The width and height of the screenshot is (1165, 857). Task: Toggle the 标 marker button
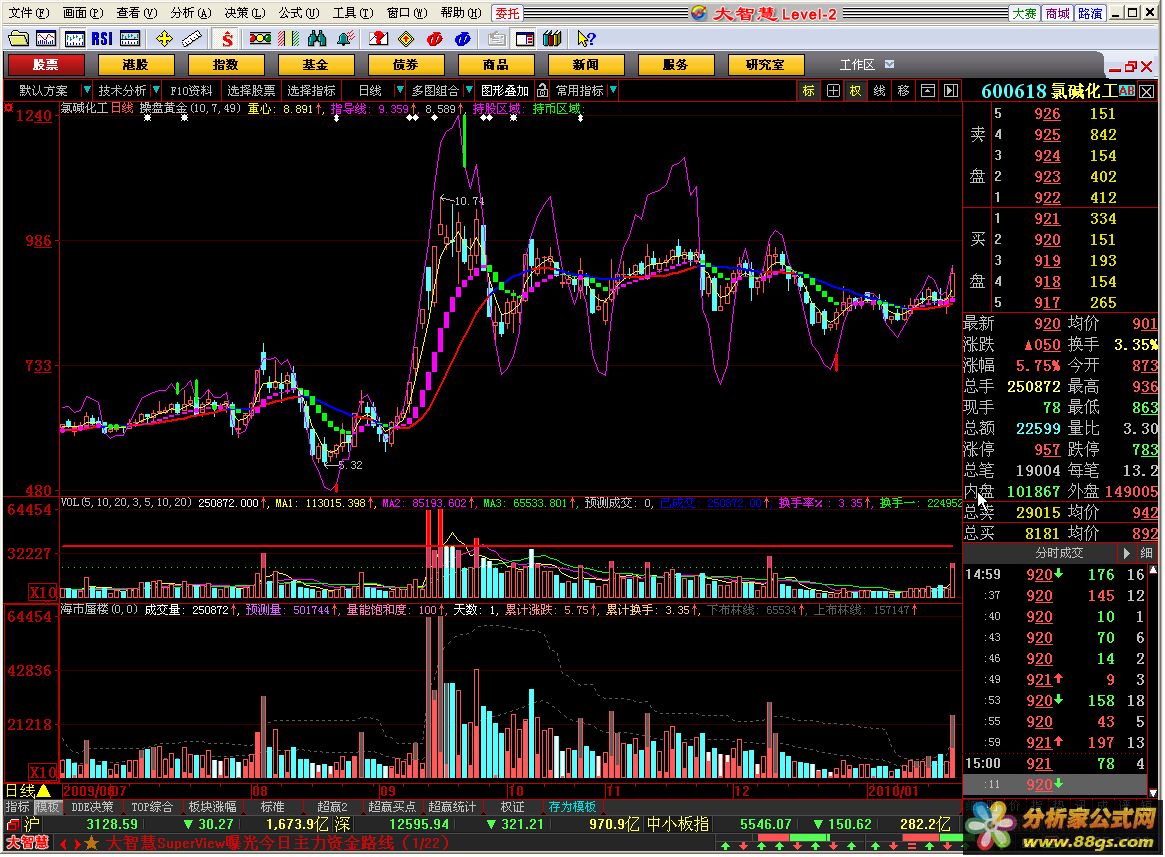click(808, 91)
